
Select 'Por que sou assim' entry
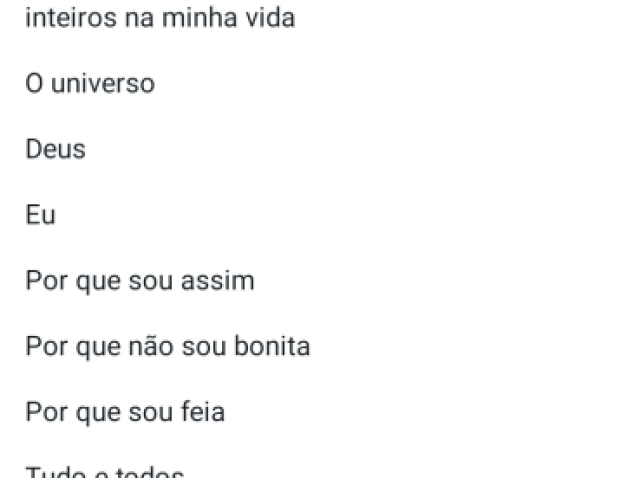[x=140, y=281]
